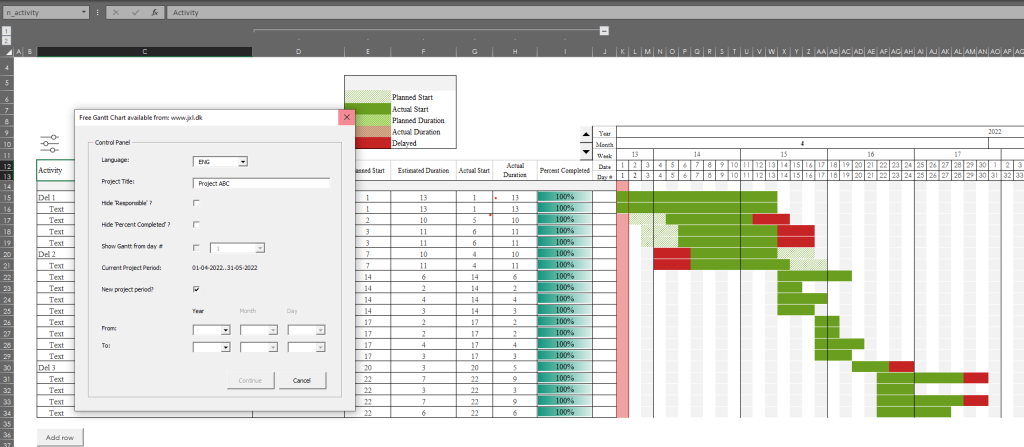Close the Free Gantt Chart dialog

(x=346, y=118)
